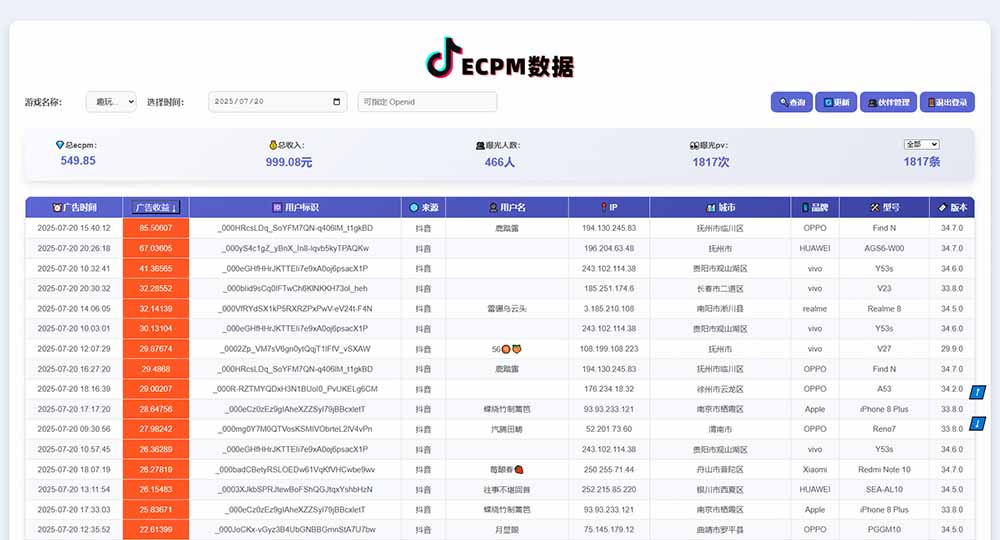Open the 全部 filter dropdown
This screenshot has width=1000, height=540.
pyautogui.click(x=921, y=144)
